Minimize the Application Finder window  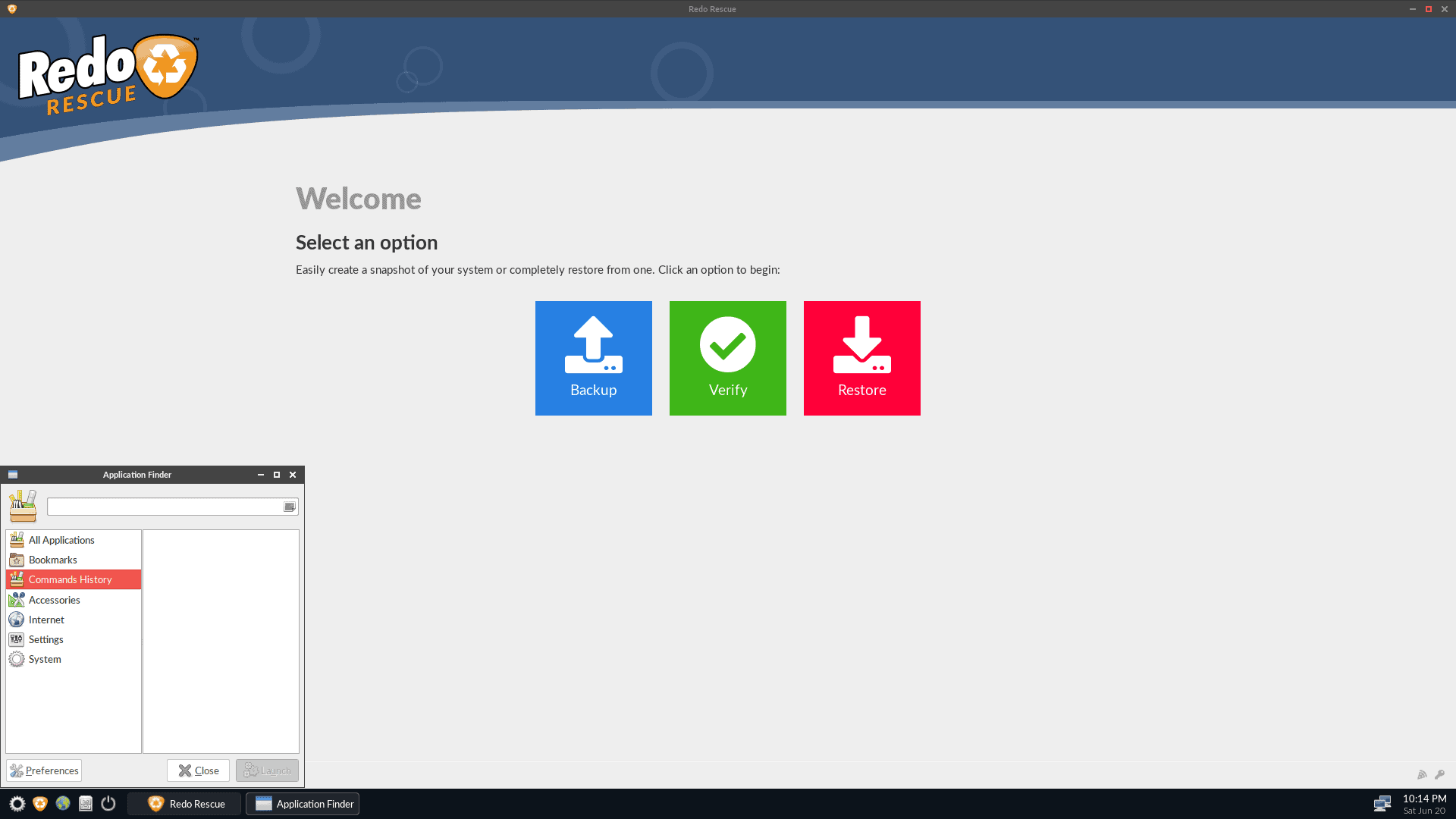click(261, 475)
